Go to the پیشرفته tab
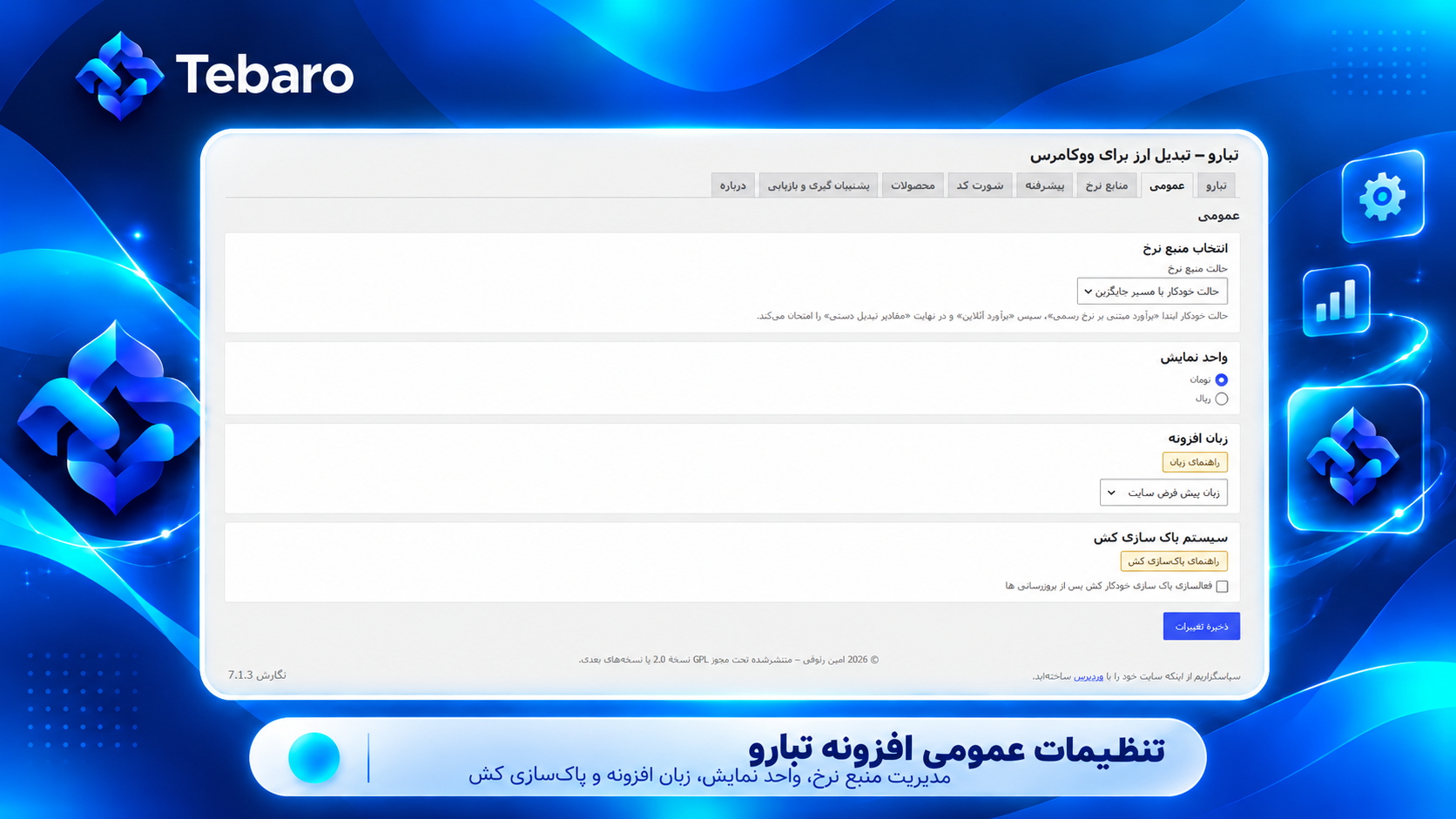The image size is (1456, 819). (1045, 185)
